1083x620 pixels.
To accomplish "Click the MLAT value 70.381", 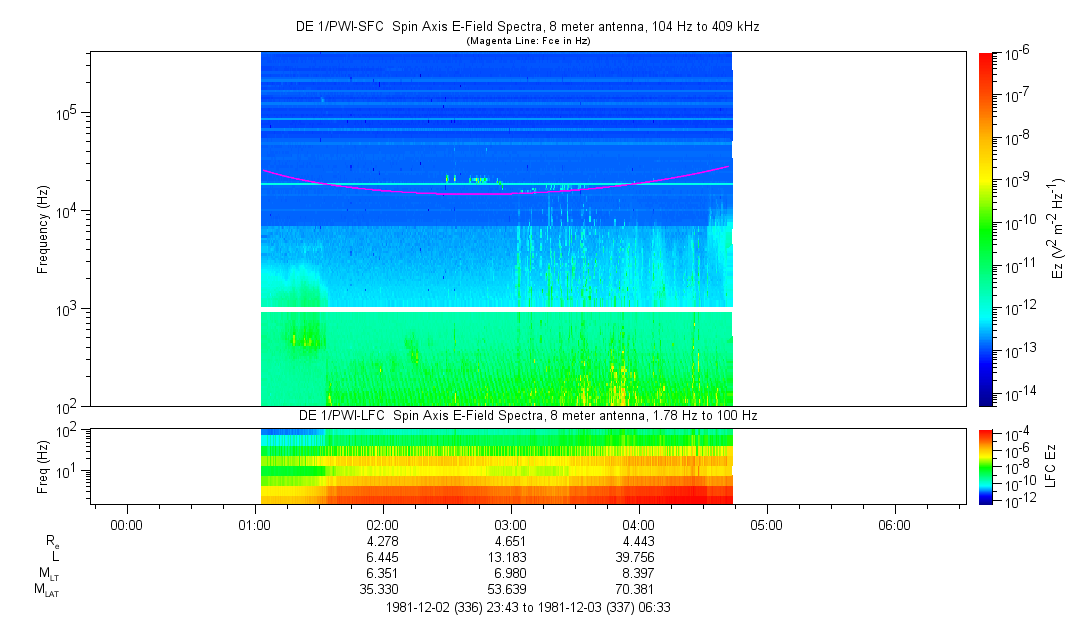I will pyautogui.click(x=639, y=589).
